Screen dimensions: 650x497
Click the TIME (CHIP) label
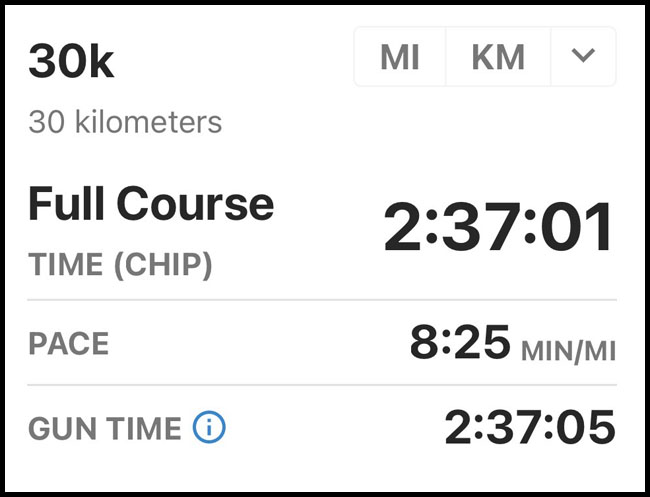[x=120, y=265]
